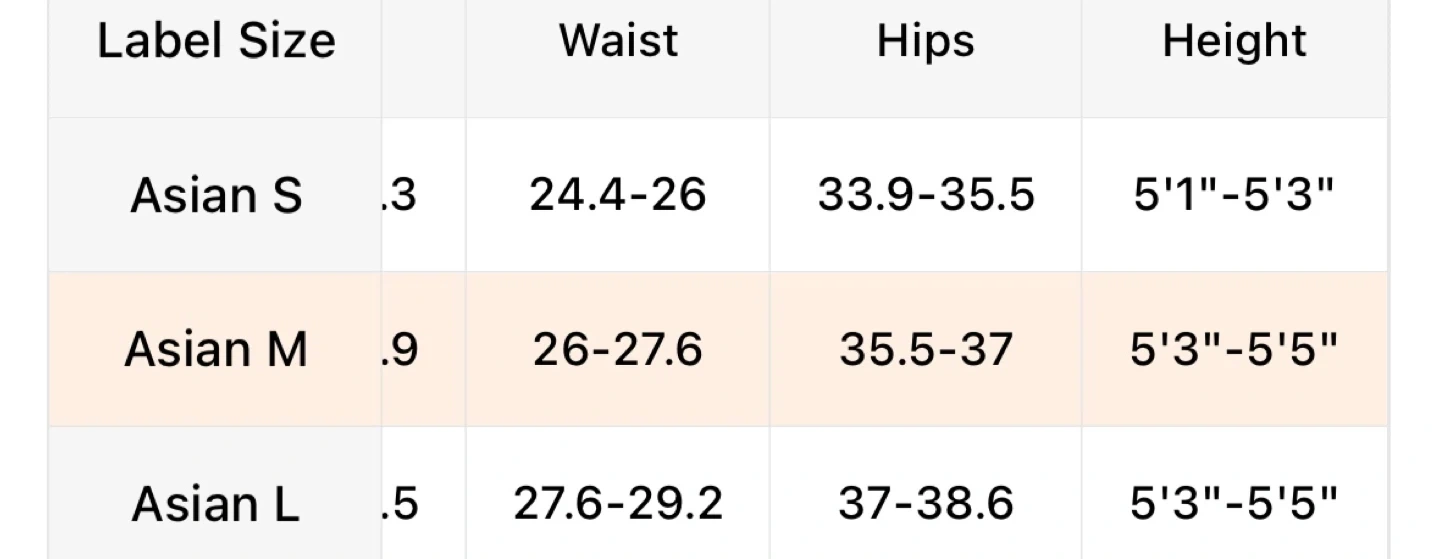1440x559 pixels.
Task: Click waist value 26-27.6
Action: click(618, 350)
